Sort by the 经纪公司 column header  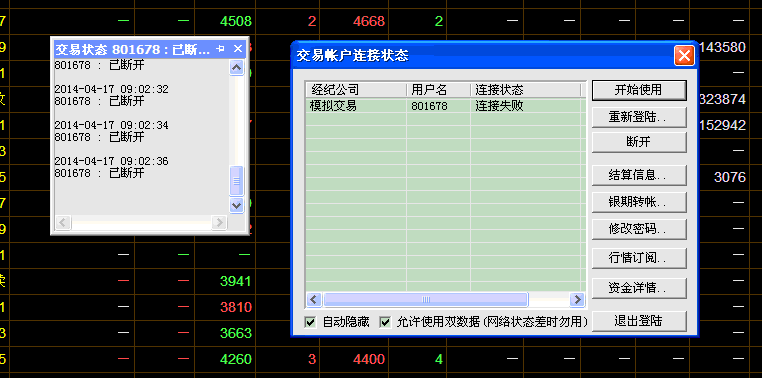(x=356, y=90)
